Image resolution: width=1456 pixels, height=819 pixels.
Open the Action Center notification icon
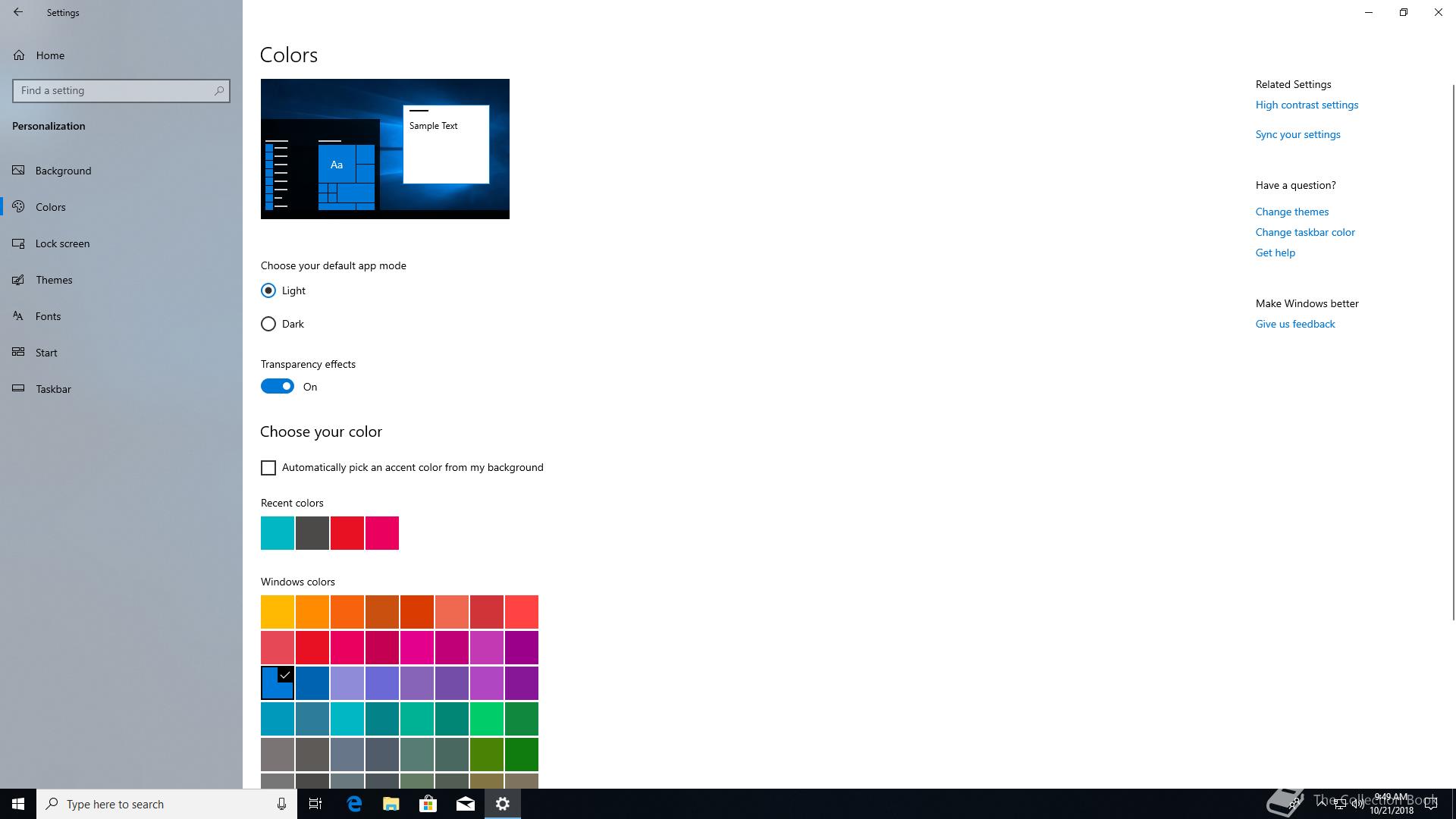coord(1431,804)
